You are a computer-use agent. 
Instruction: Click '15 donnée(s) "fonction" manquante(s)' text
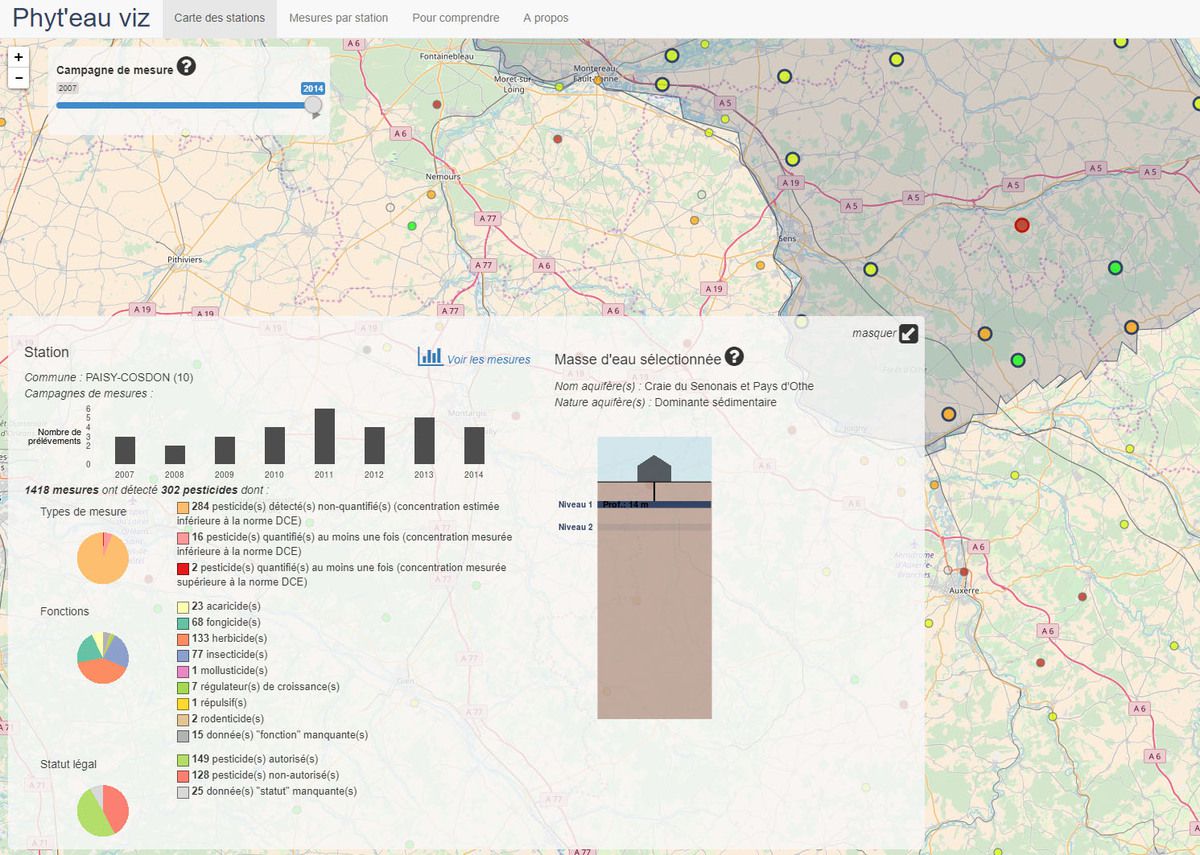point(281,734)
